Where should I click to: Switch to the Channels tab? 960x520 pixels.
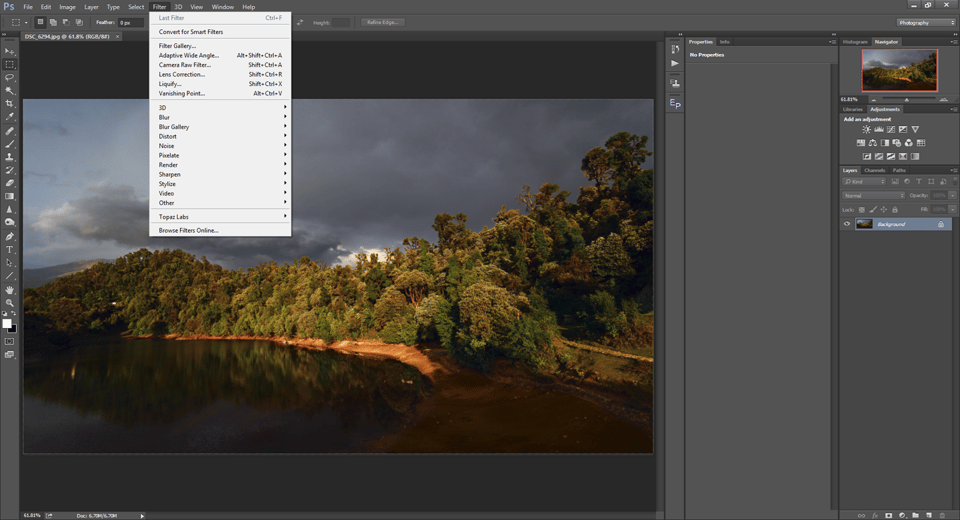(874, 170)
